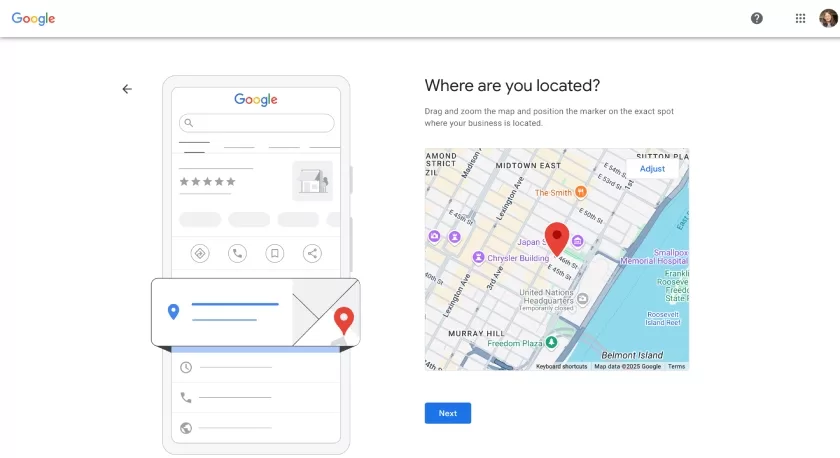Click 'Smallpox Memorial Hospital' map label
The height and width of the screenshot is (458, 840).
click(x=655, y=257)
